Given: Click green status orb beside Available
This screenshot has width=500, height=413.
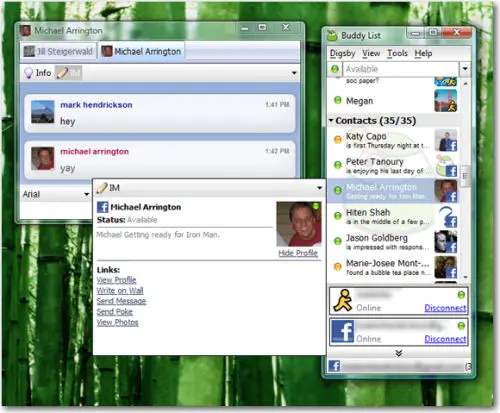Looking at the screenshot, I should (x=335, y=69).
